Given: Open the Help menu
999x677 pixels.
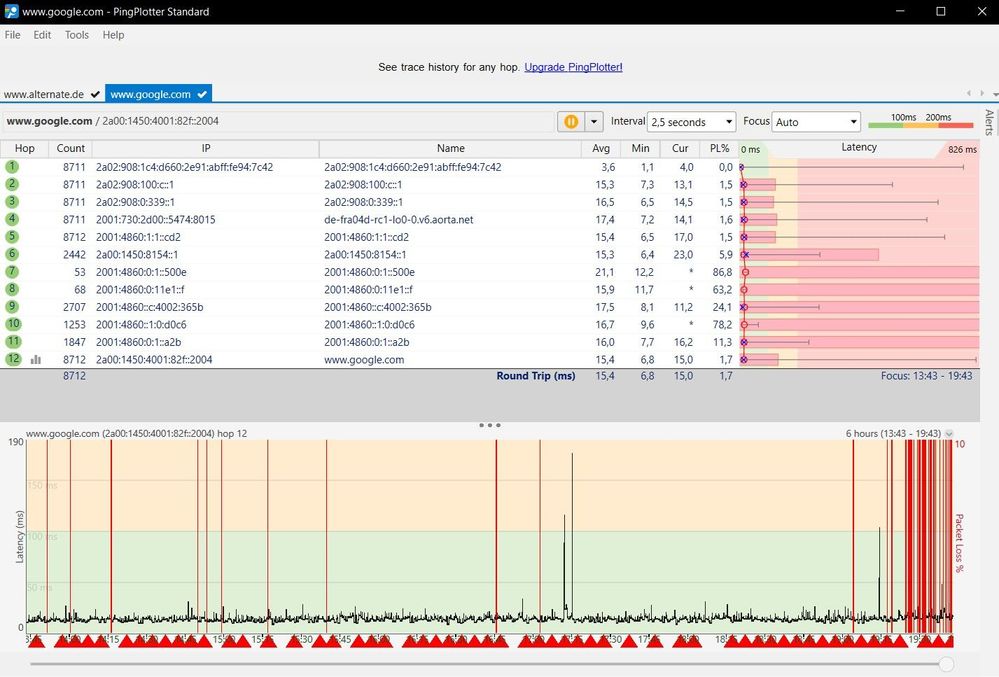Looking at the screenshot, I should pyautogui.click(x=113, y=35).
